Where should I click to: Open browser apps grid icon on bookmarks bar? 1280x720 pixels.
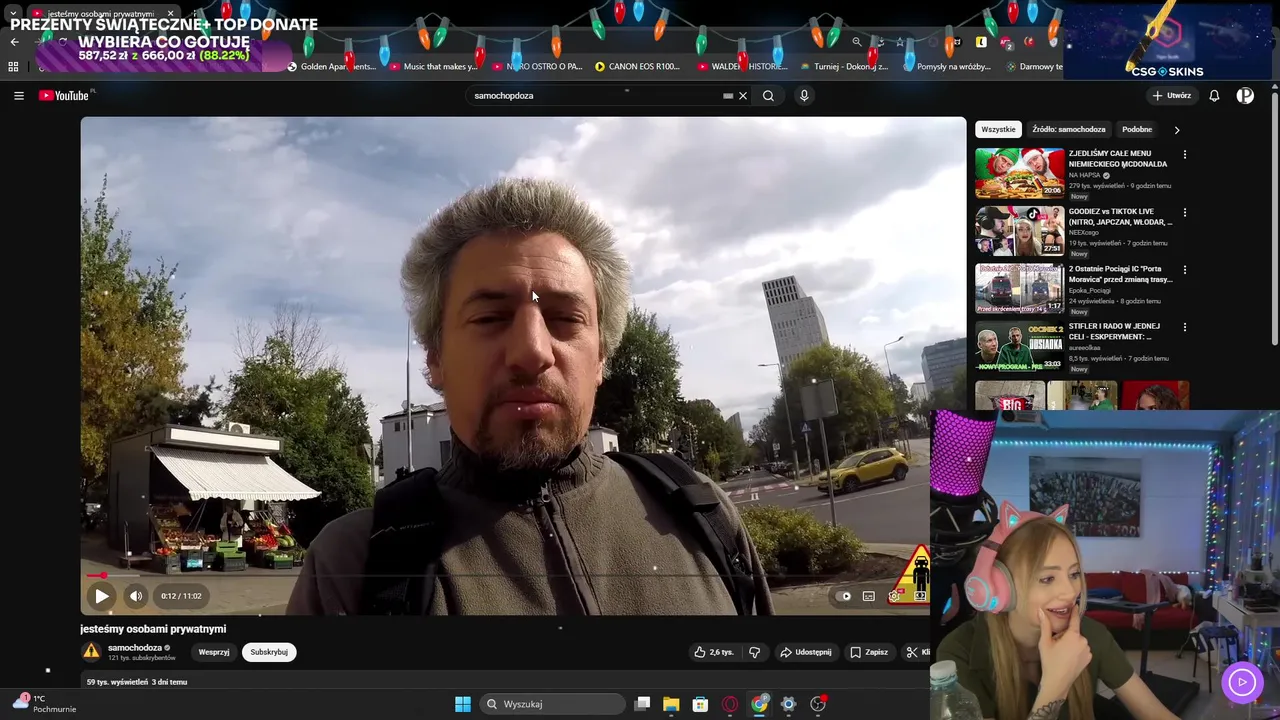click(13, 67)
